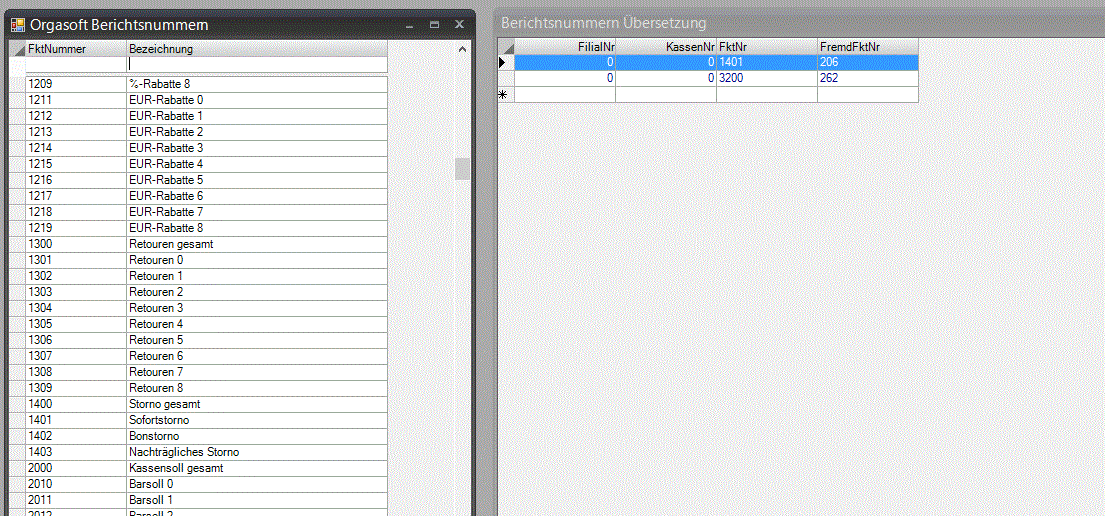
Task: Select the new-row asterisk row header
Action: pos(505,95)
